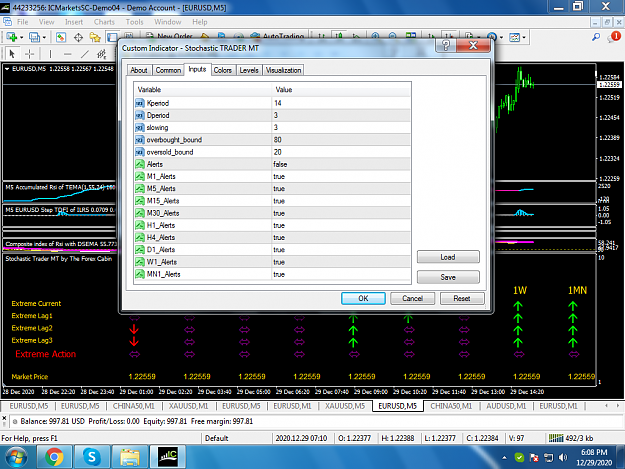This screenshot has width=625, height=469.
Task: Click the connection status bars icon
Action: click(x=556, y=438)
